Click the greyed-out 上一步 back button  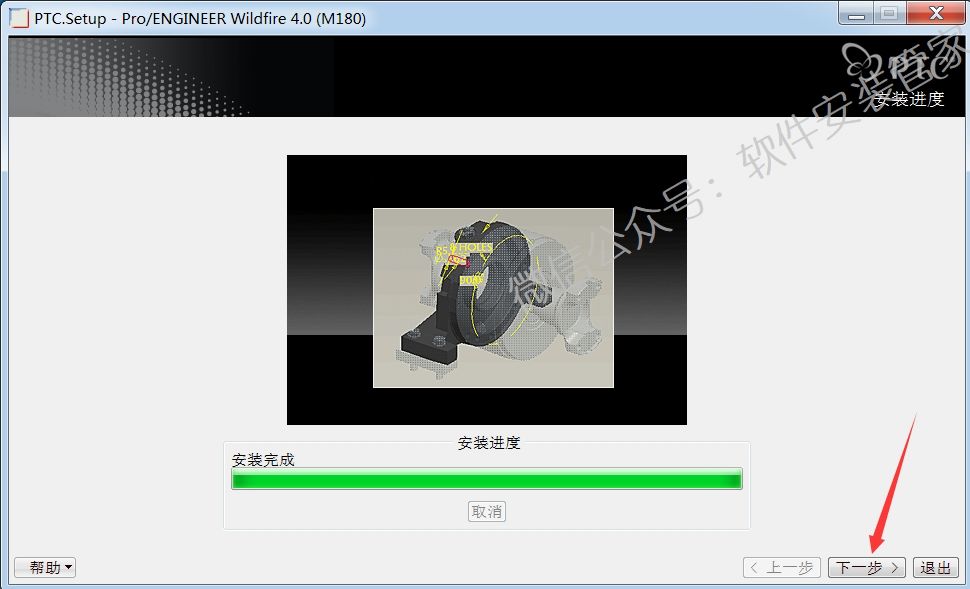click(782, 568)
